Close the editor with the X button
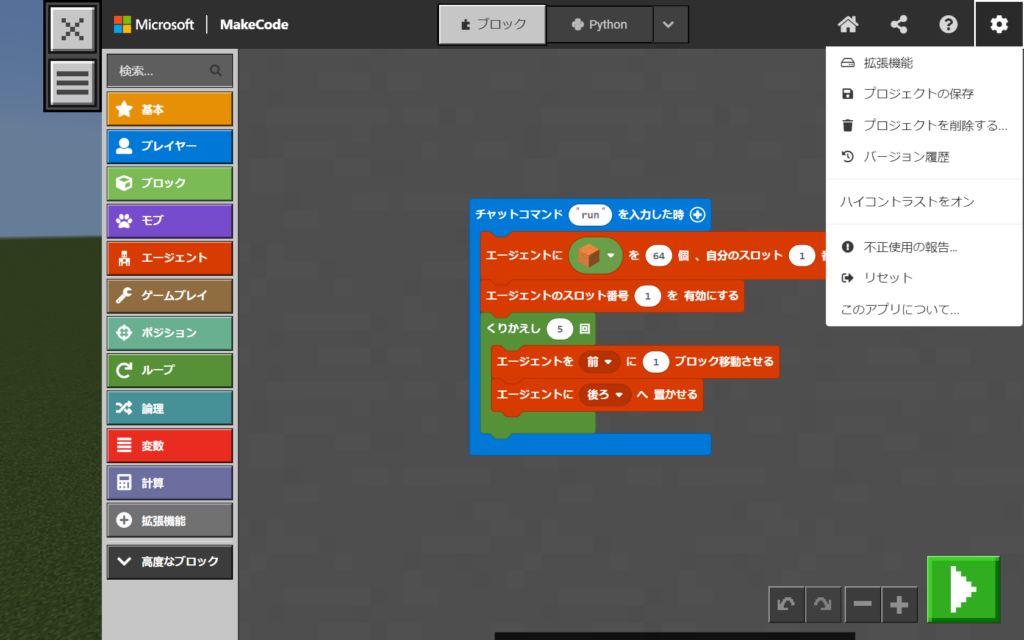The height and width of the screenshot is (640, 1024). click(73, 29)
